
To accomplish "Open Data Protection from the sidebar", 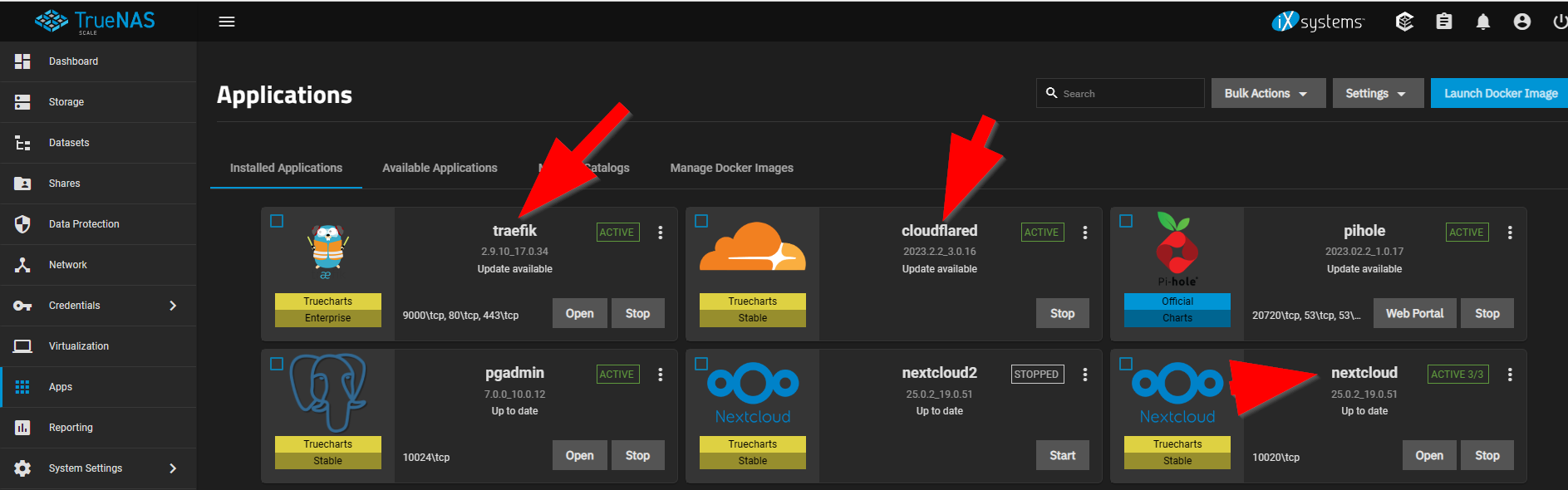I will click(x=98, y=224).
